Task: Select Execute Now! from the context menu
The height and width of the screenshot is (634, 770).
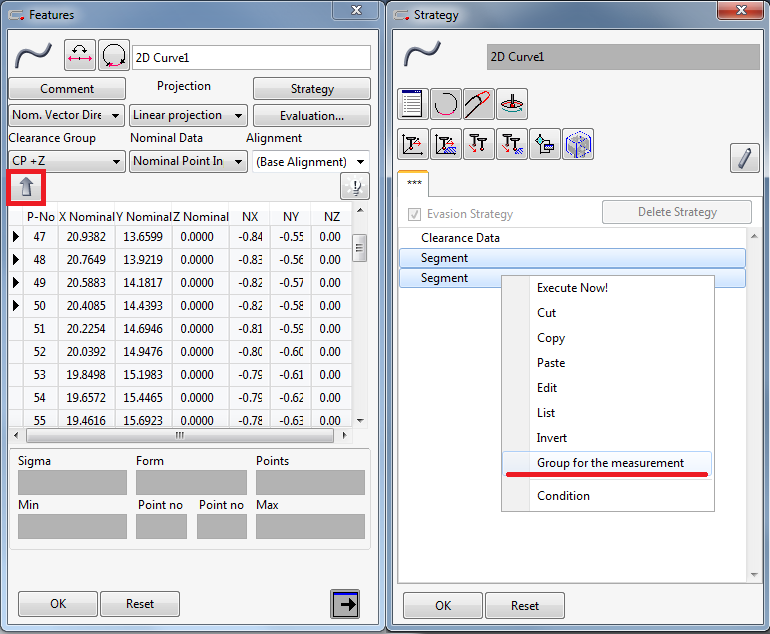Action: click(x=572, y=288)
